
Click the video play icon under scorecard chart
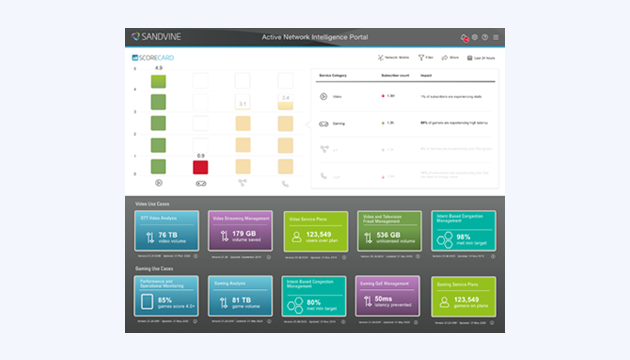[x=159, y=183]
